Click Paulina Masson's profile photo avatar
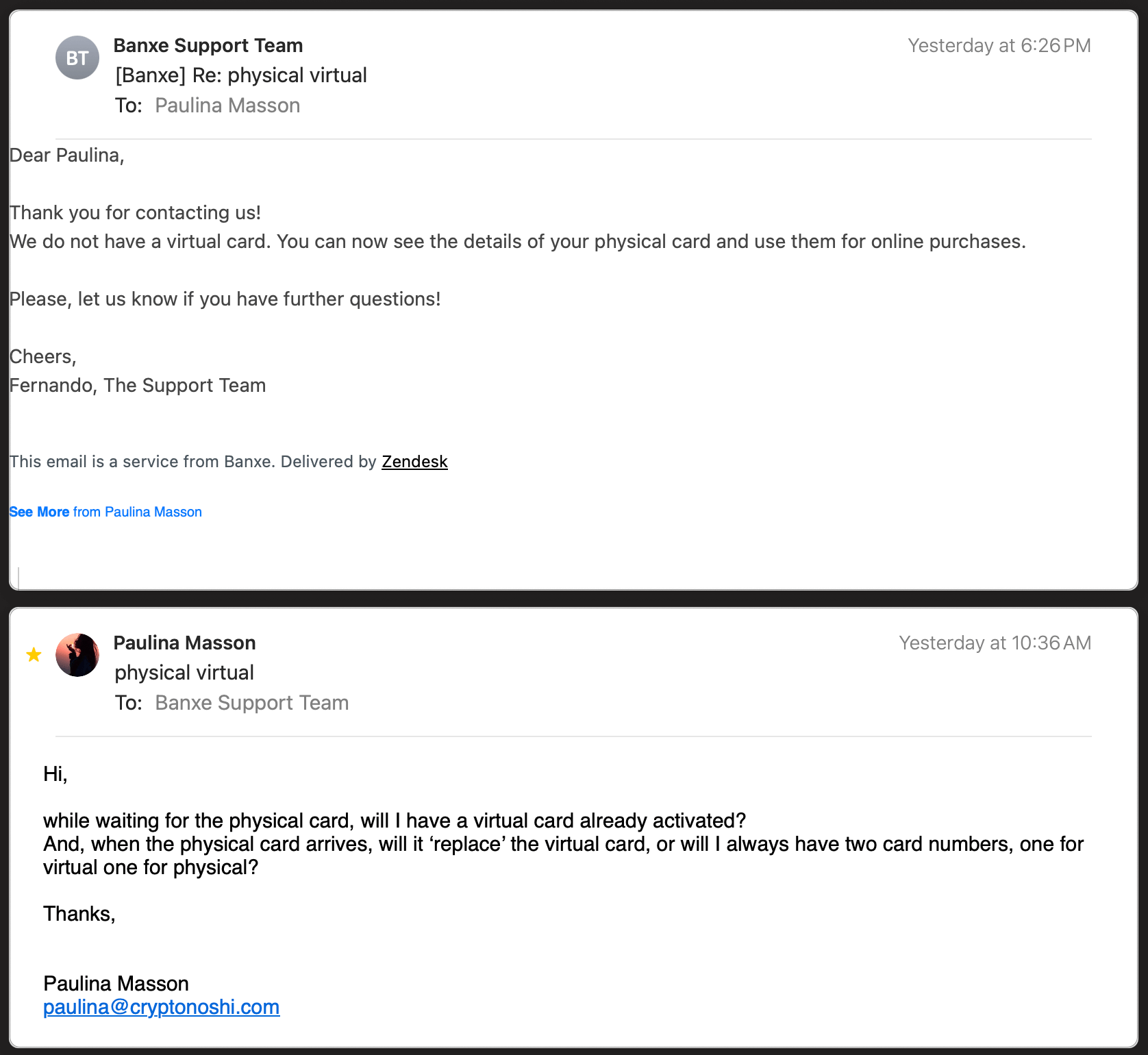The image size is (1148, 1055). pos(77,655)
